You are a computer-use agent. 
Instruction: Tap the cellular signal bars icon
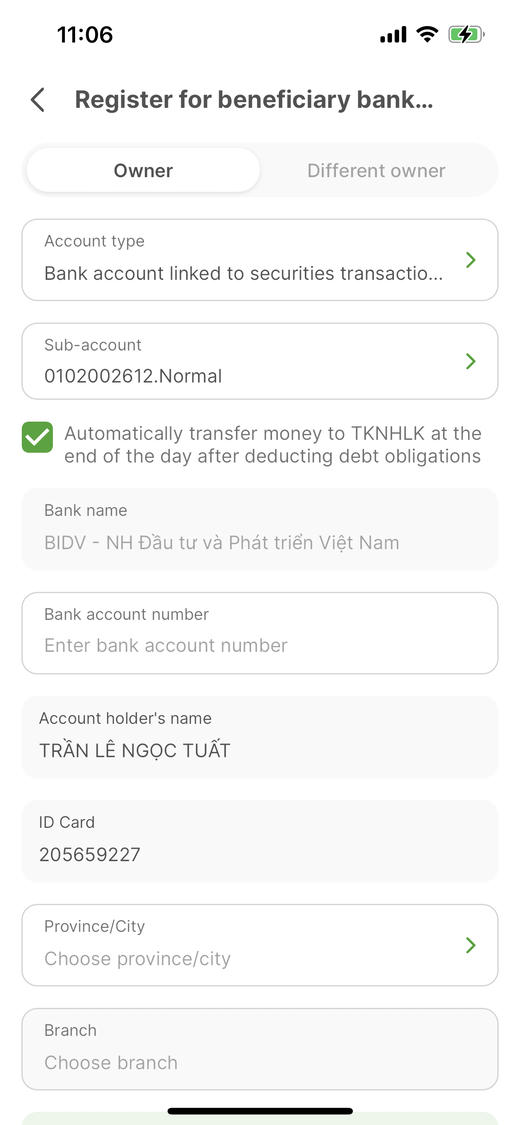(393, 34)
